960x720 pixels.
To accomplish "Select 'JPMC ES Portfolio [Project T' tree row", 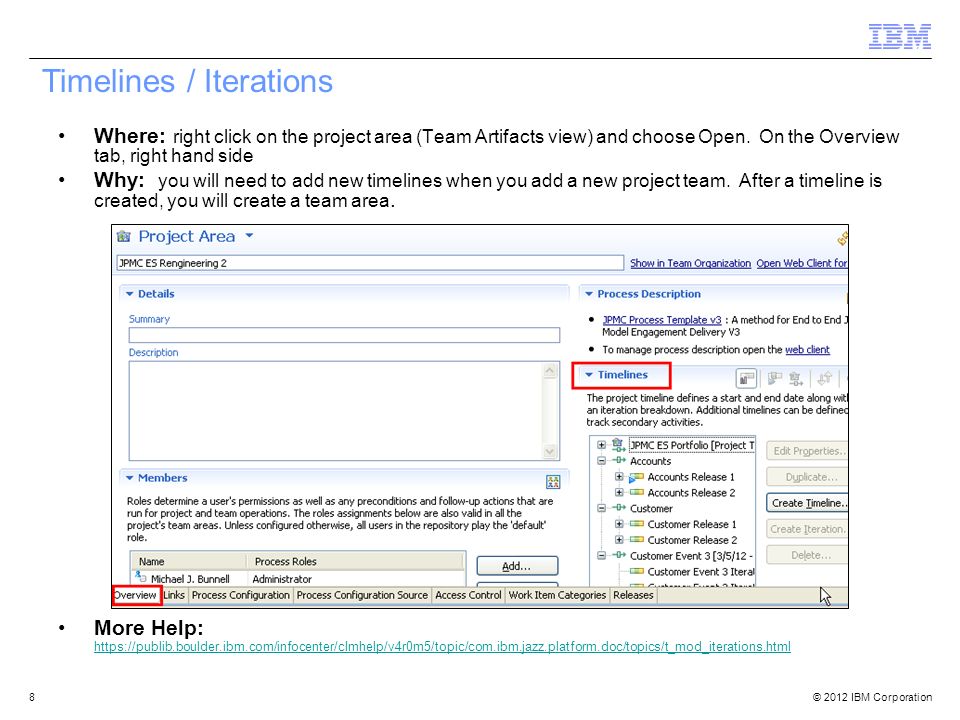I will (x=692, y=445).
